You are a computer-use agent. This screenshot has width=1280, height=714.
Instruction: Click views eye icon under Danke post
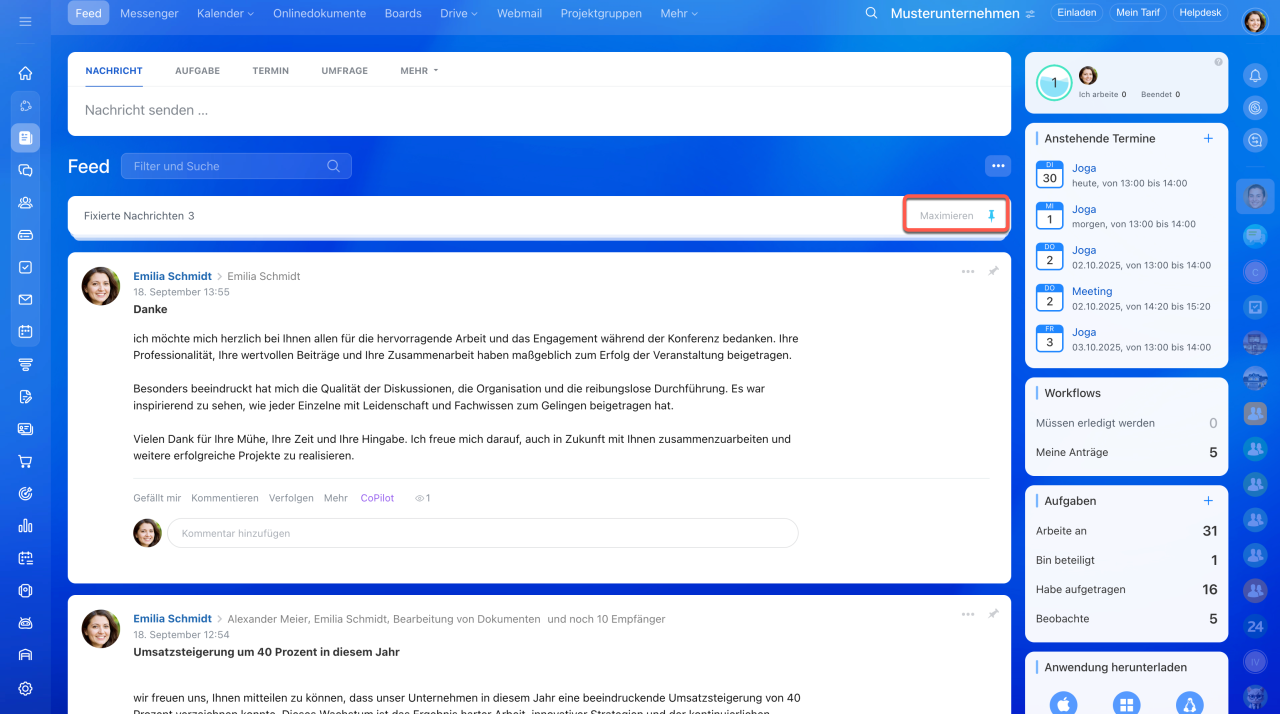coord(422,498)
